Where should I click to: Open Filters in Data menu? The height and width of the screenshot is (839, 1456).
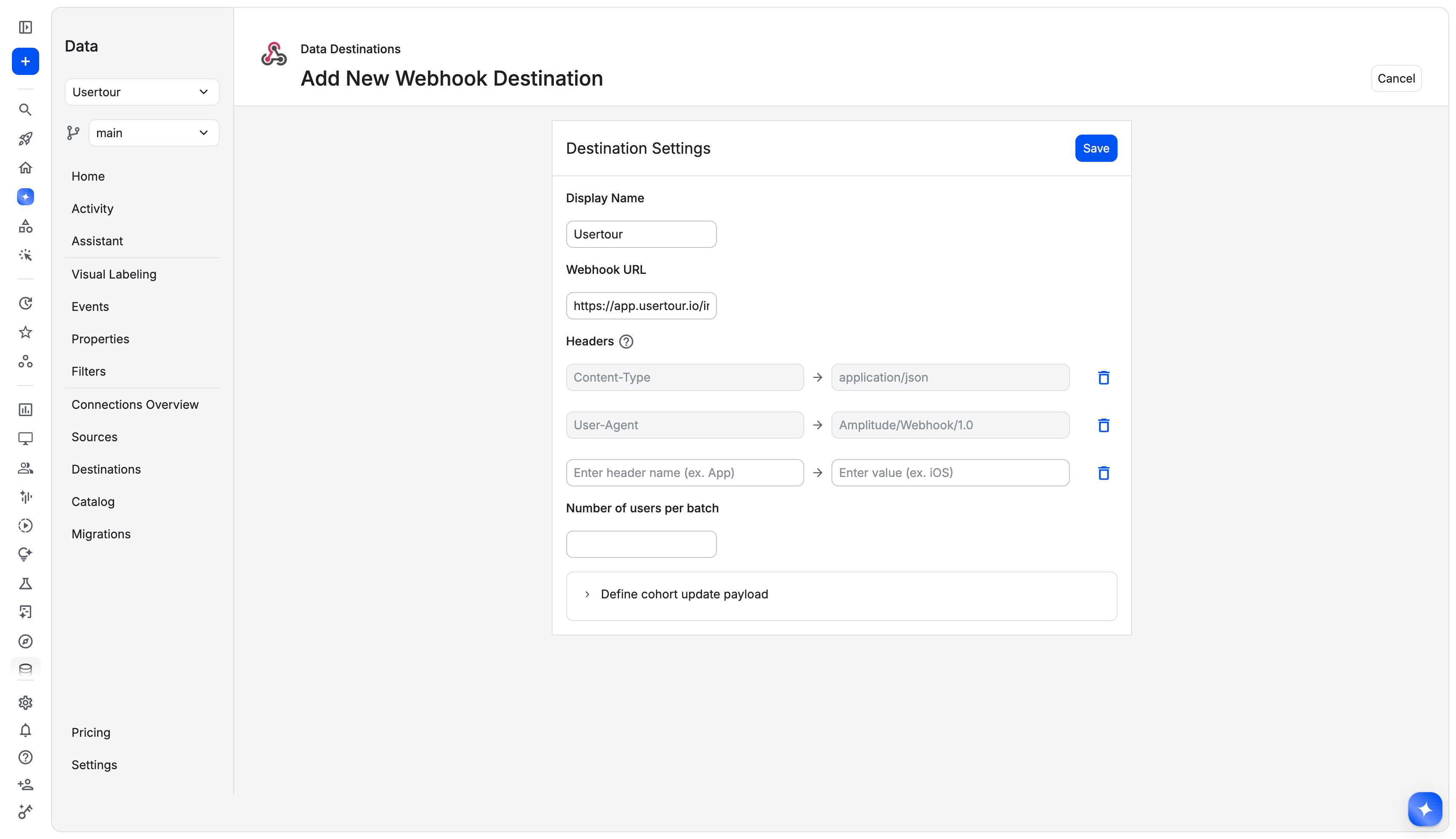[89, 371]
